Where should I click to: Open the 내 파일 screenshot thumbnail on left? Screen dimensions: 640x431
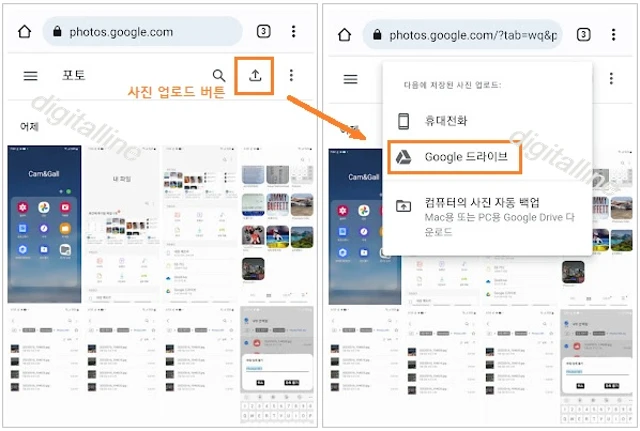click(122, 224)
